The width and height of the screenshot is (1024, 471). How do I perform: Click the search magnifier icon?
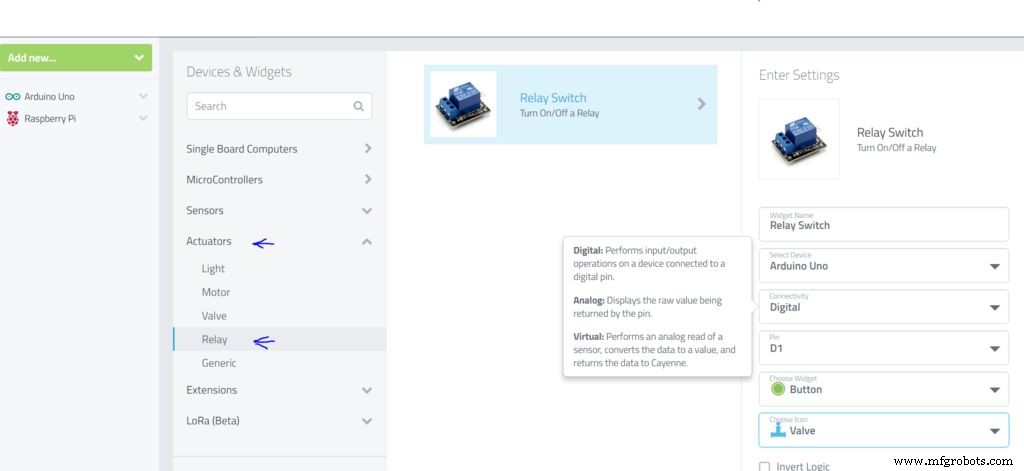coord(359,106)
